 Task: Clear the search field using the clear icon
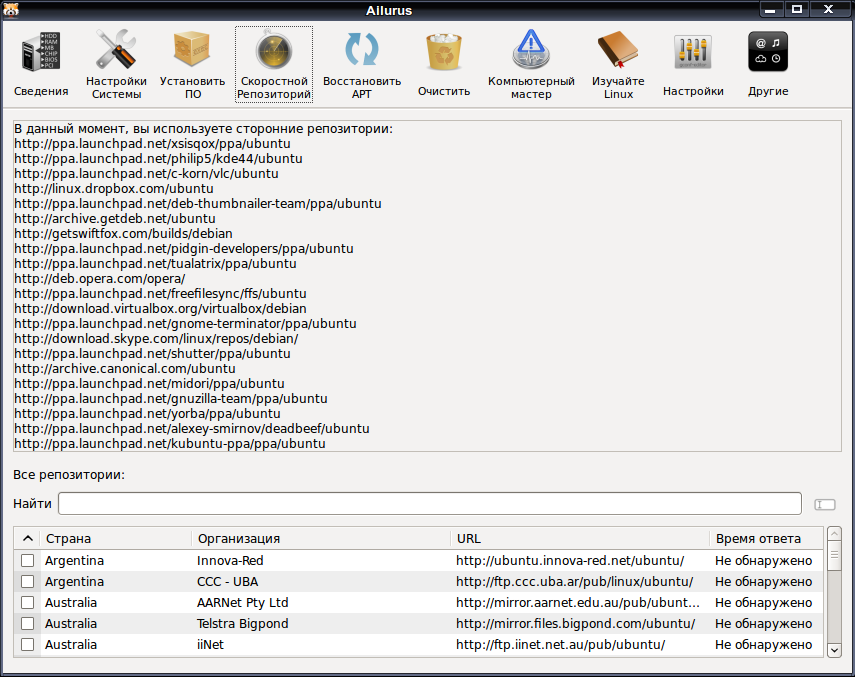pos(824,504)
